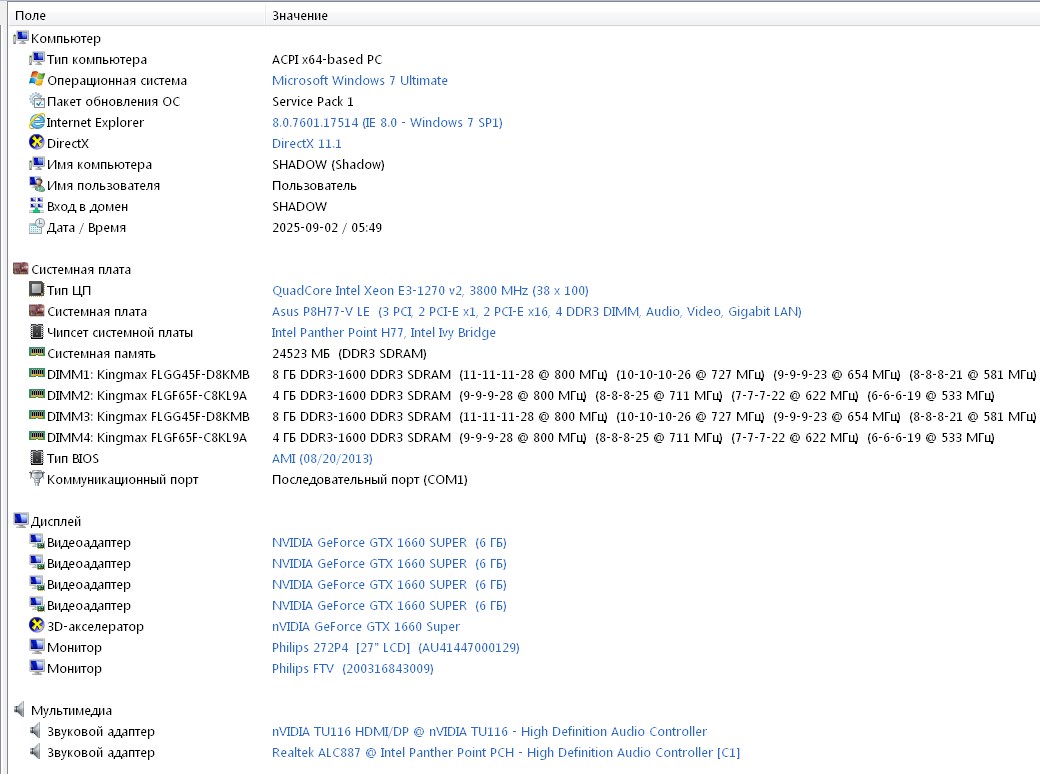Click the Значение column header
Screen dimensions: 1040x774
click(x=653, y=15)
